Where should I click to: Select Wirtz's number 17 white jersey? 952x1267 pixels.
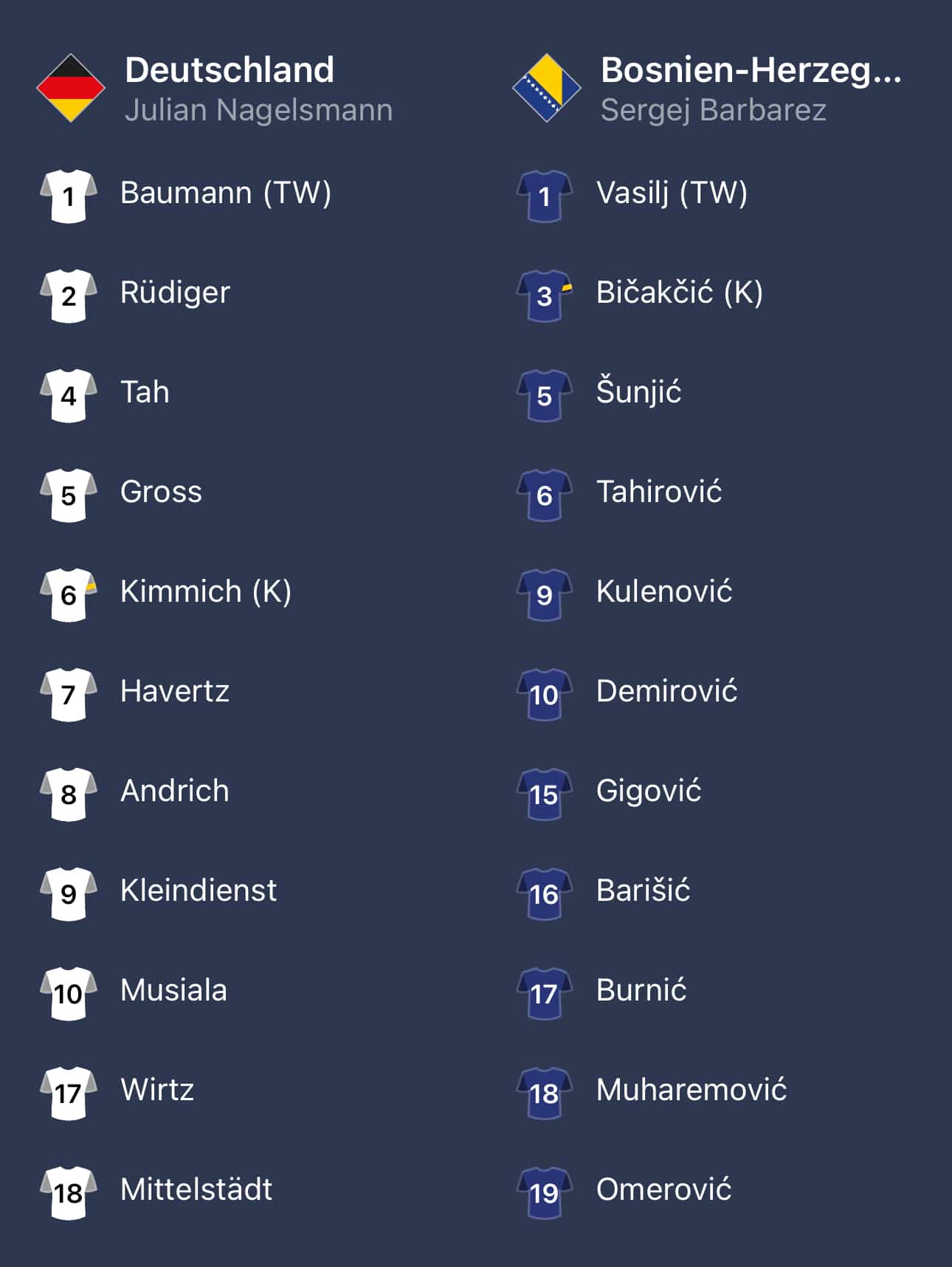click(69, 1093)
